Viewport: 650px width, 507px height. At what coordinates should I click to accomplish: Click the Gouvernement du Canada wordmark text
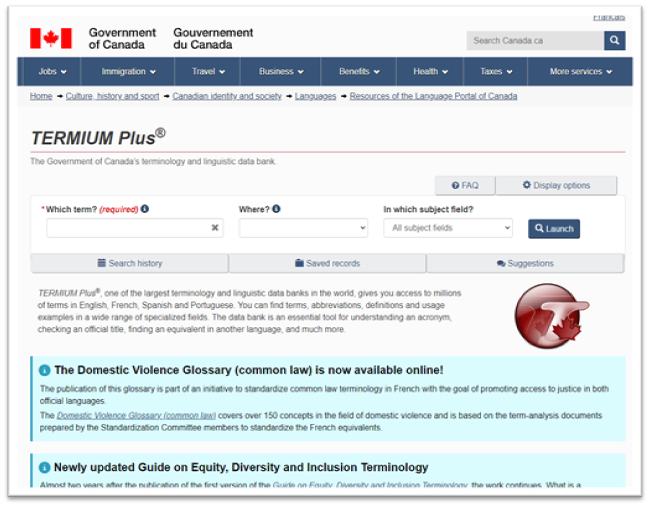pyautogui.click(x=213, y=39)
